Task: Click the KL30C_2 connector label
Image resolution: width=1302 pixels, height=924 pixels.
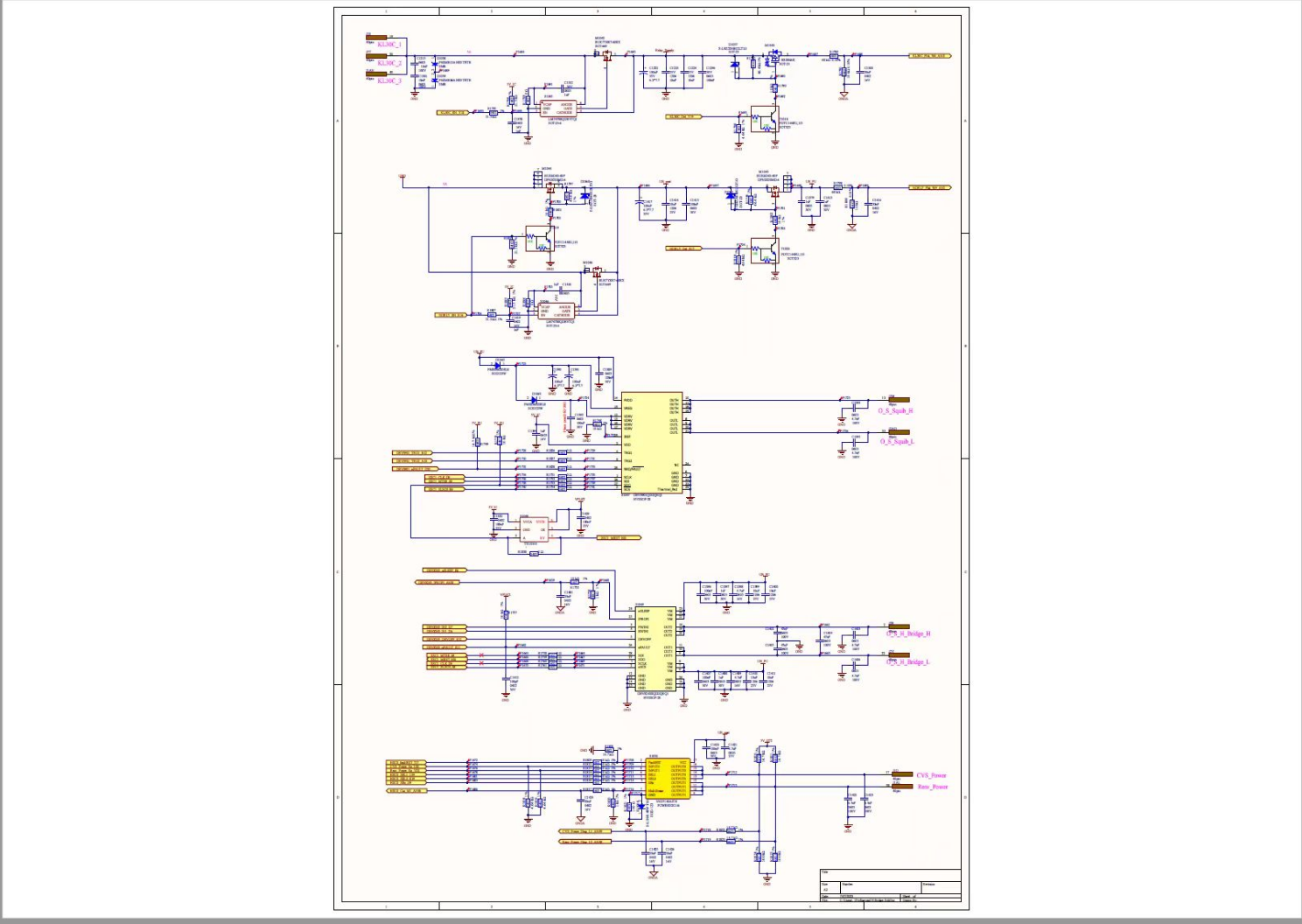Action: coord(389,63)
